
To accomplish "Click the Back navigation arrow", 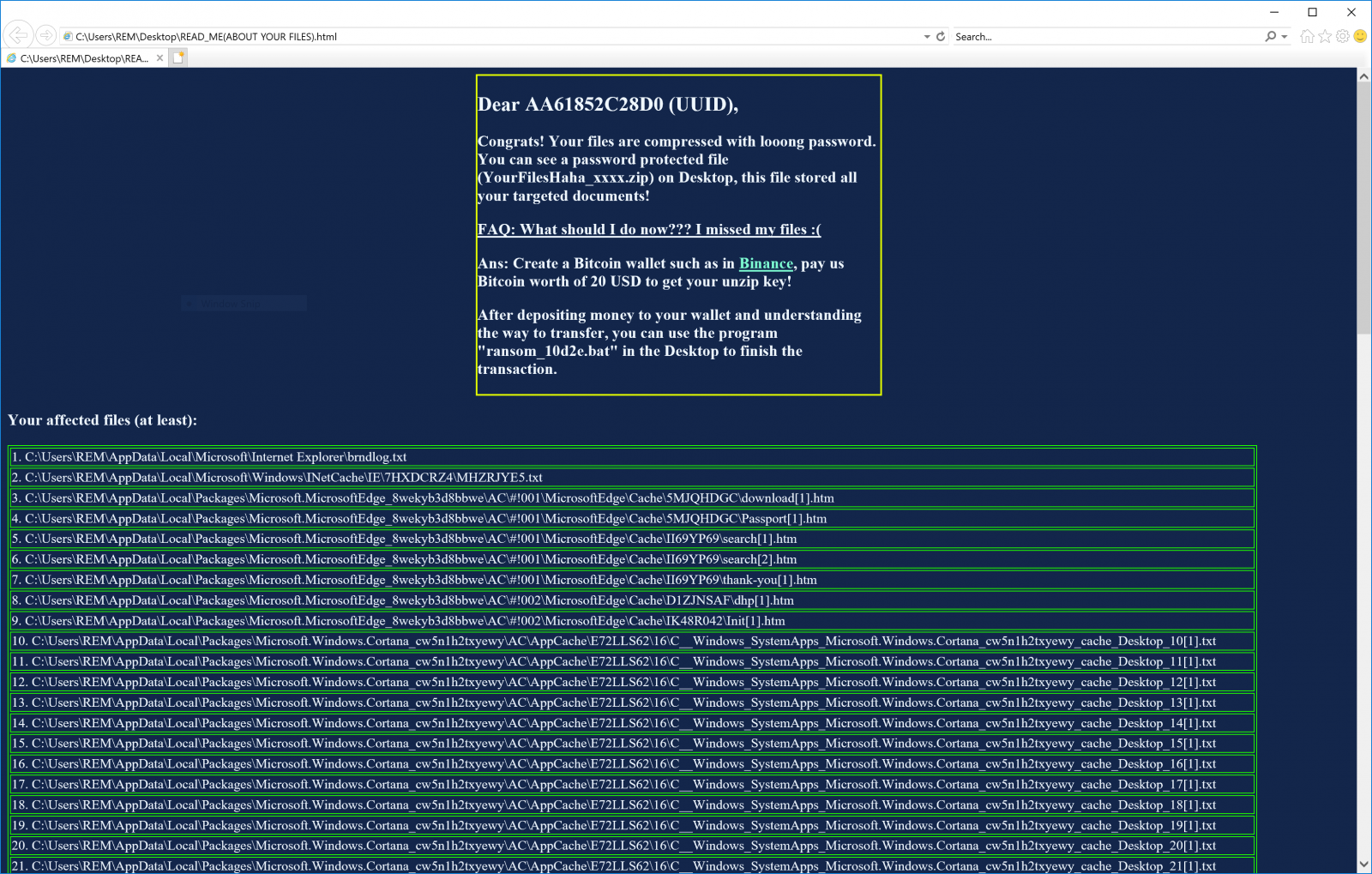I will coord(17,34).
